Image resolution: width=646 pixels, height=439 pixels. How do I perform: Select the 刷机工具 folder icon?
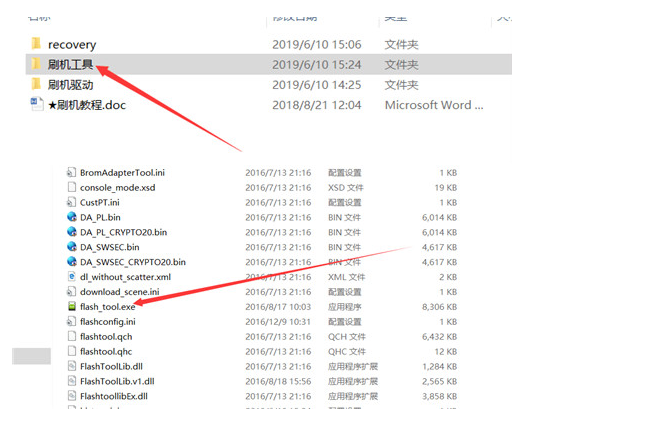pos(36,64)
